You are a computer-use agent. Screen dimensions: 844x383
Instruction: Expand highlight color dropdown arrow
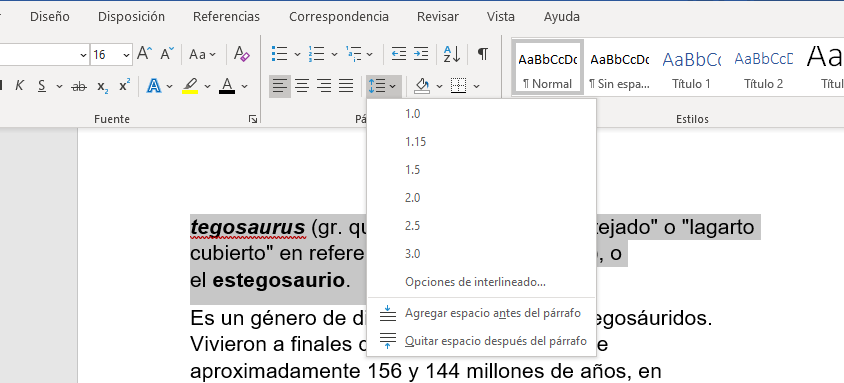pyautogui.click(x=207, y=86)
